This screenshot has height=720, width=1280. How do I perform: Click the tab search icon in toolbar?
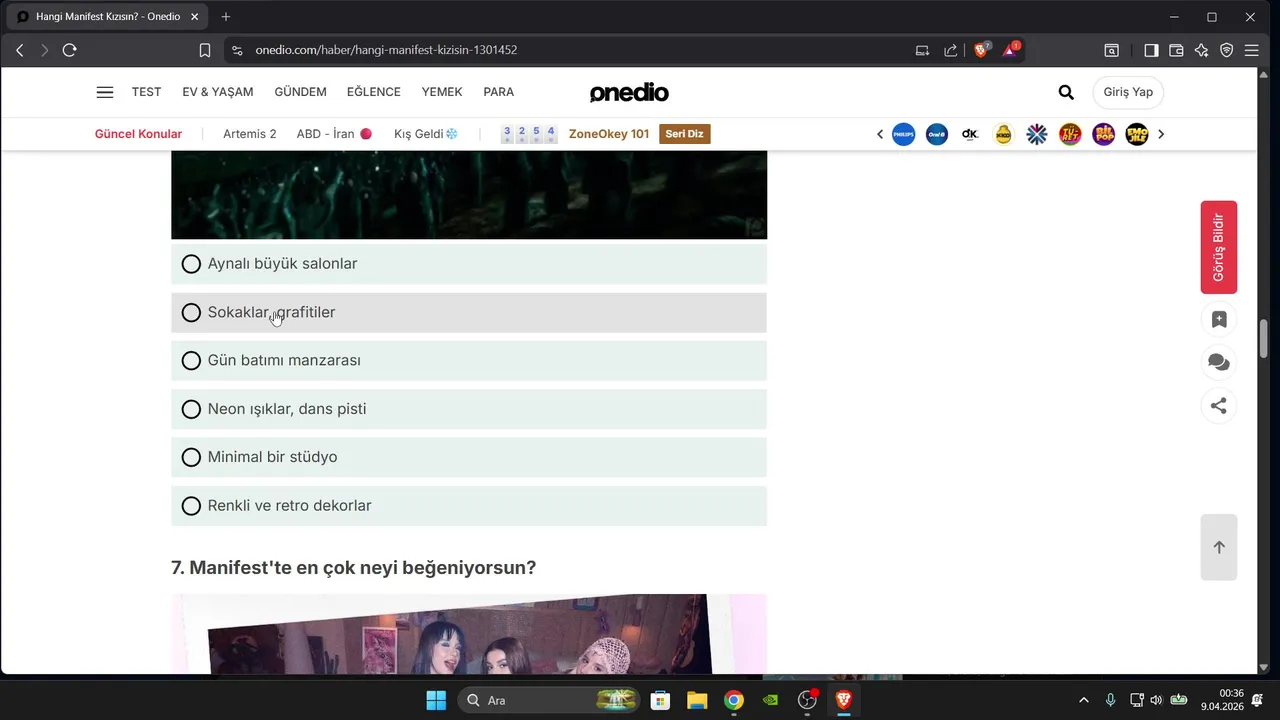coord(1111,50)
